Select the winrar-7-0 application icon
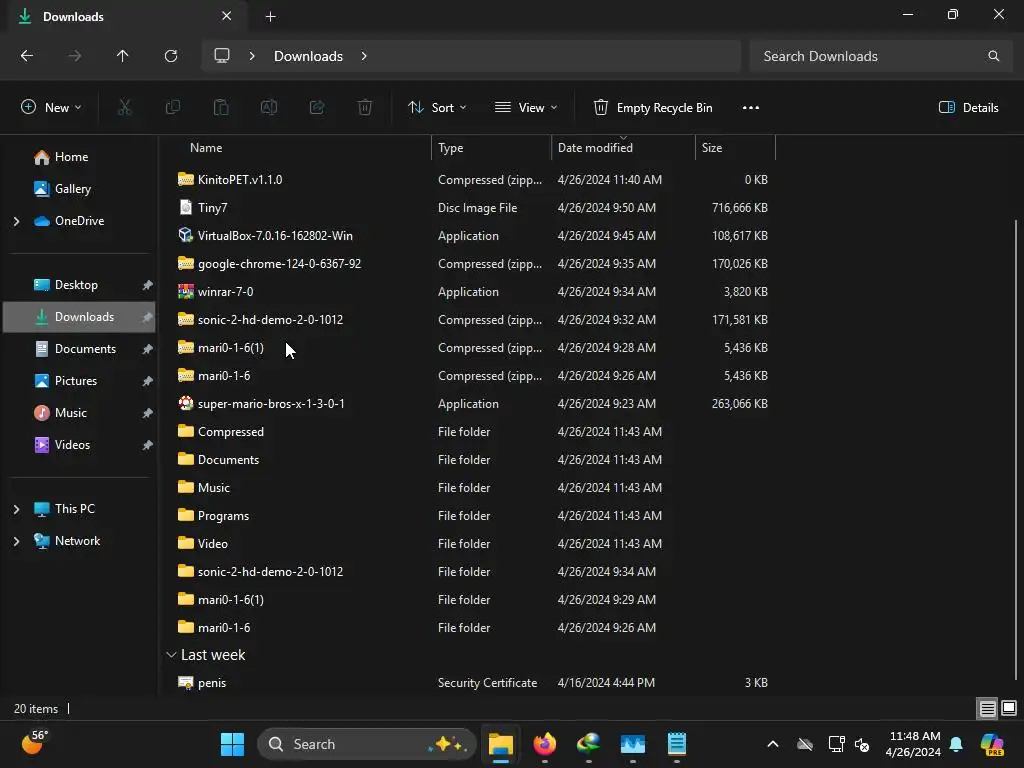The image size is (1024, 768). point(185,291)
